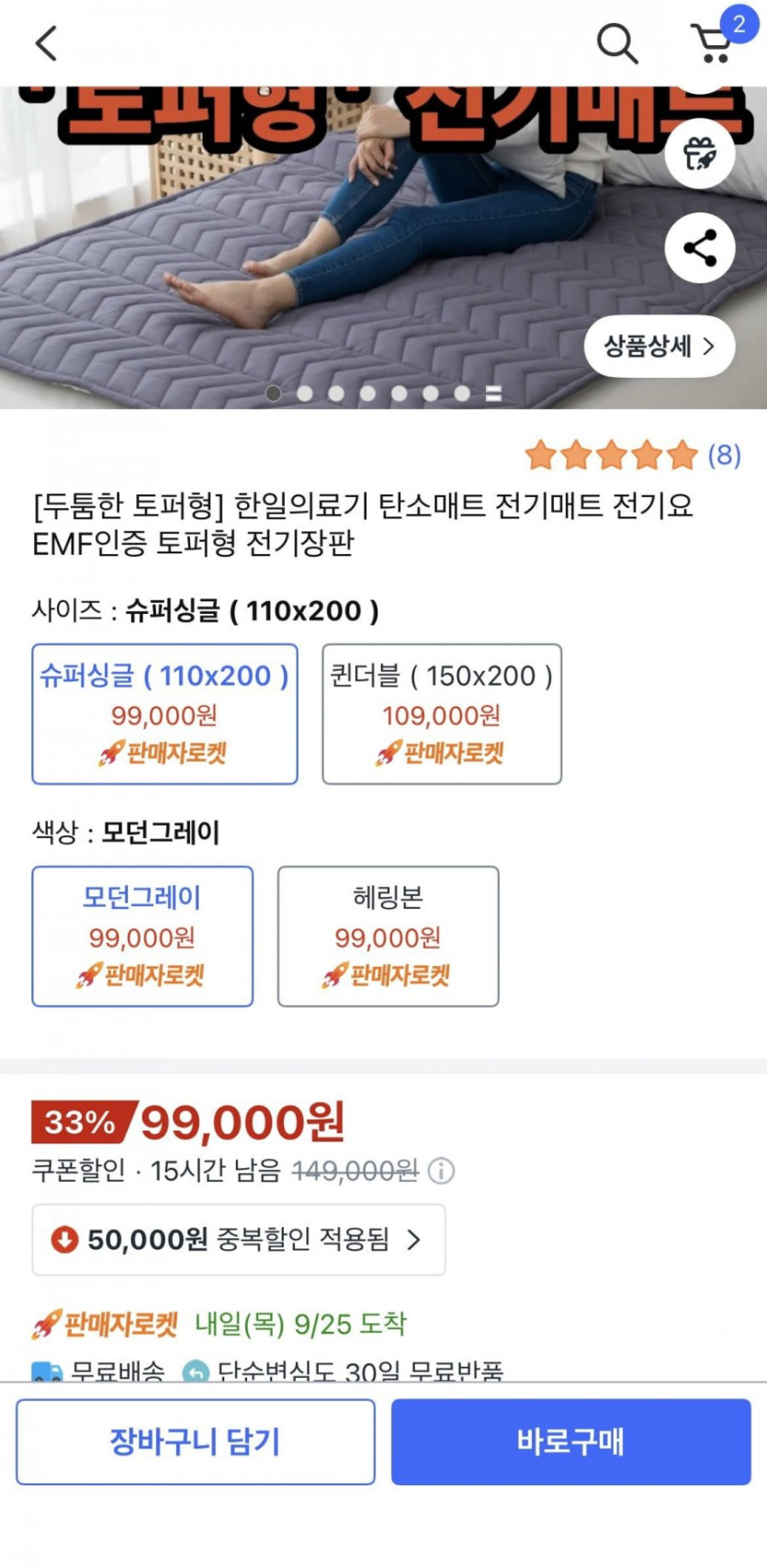Open search with the magnifier icon
This screenshot has width=767, height=1568.
[616, 42]
